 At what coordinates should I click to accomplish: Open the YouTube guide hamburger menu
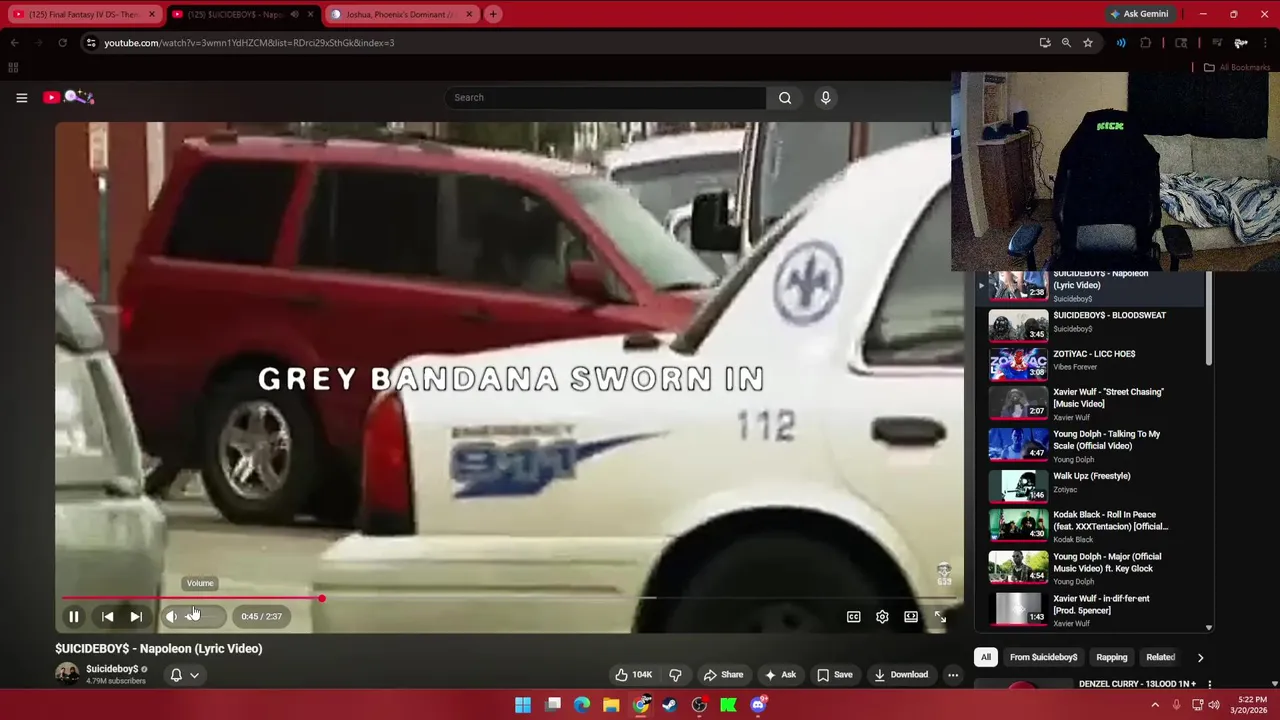pos(21,97)
